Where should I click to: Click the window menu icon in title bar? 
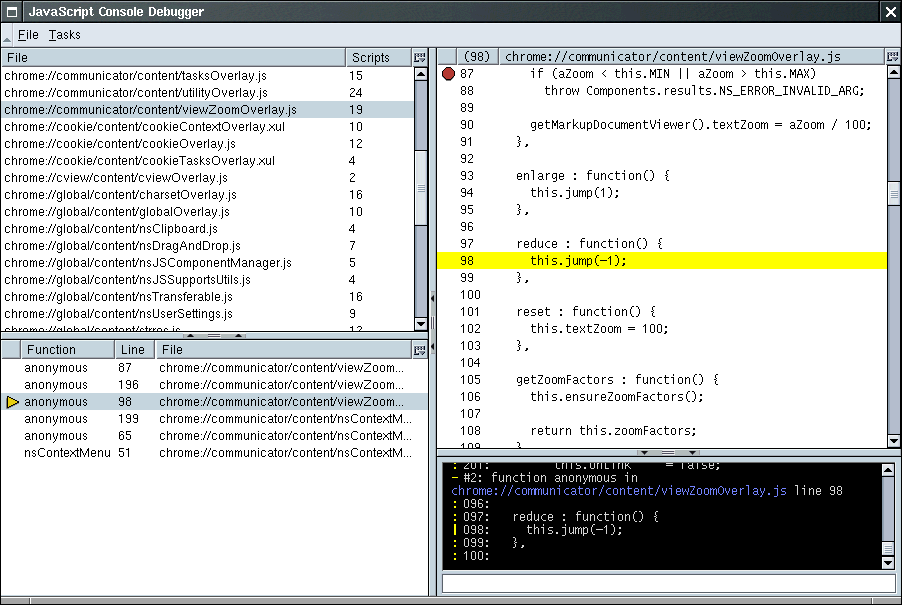[x=12, y=12]
